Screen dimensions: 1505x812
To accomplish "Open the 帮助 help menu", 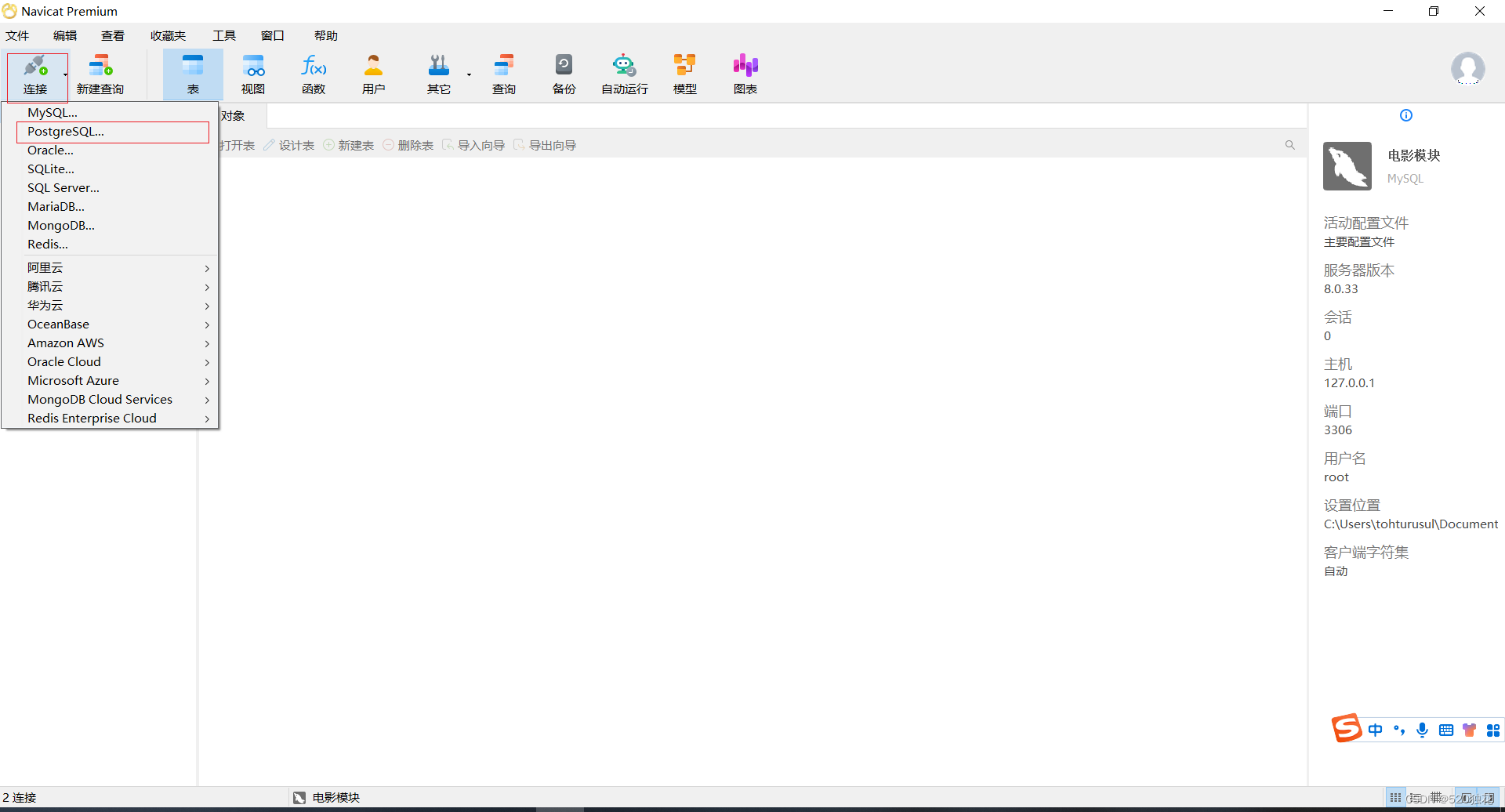I will tap(326, 36).
